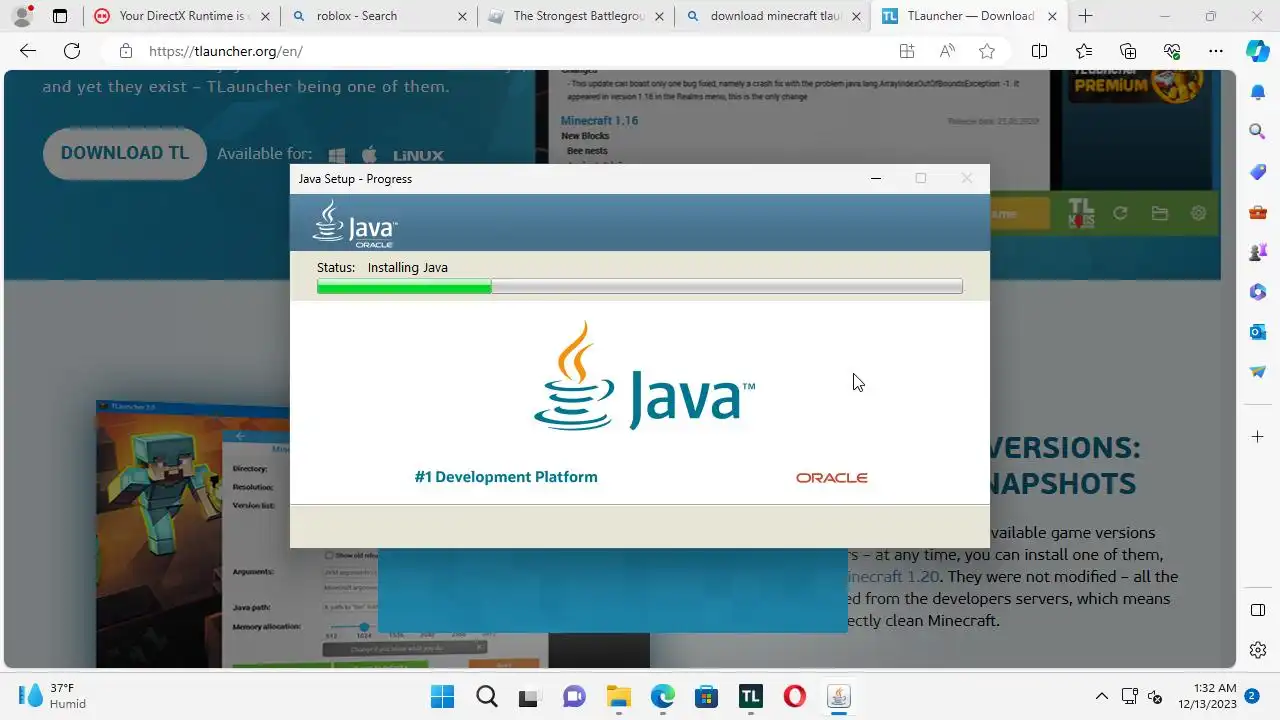The height and width of the screenshot is (720, 1280).
Task: View site information lock icon
Action: (125, 51)
